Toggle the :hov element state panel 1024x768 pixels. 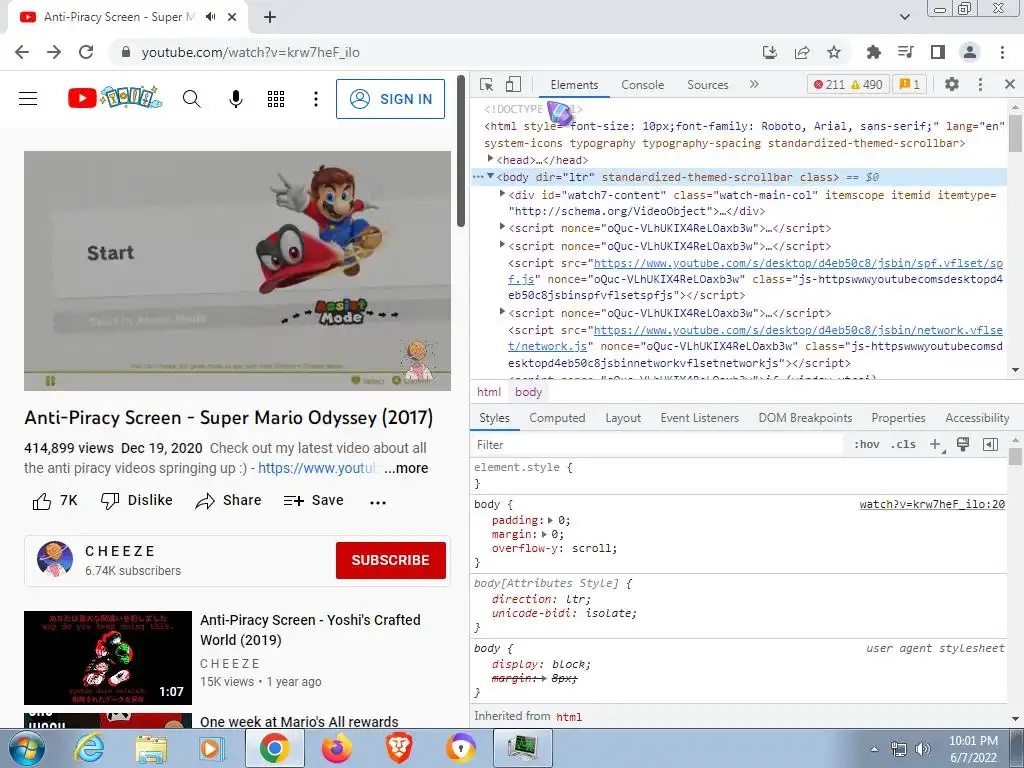867,445
